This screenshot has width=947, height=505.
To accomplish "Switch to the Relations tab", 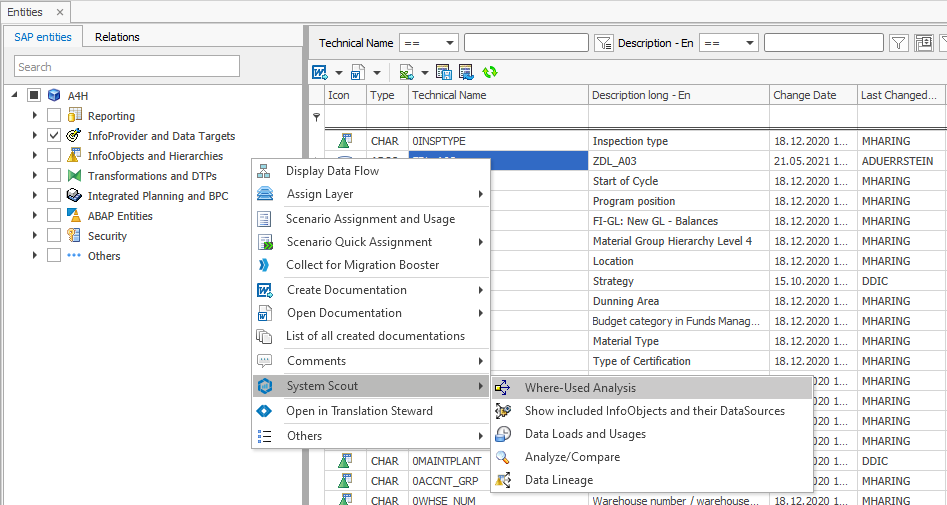I will 117,37.
